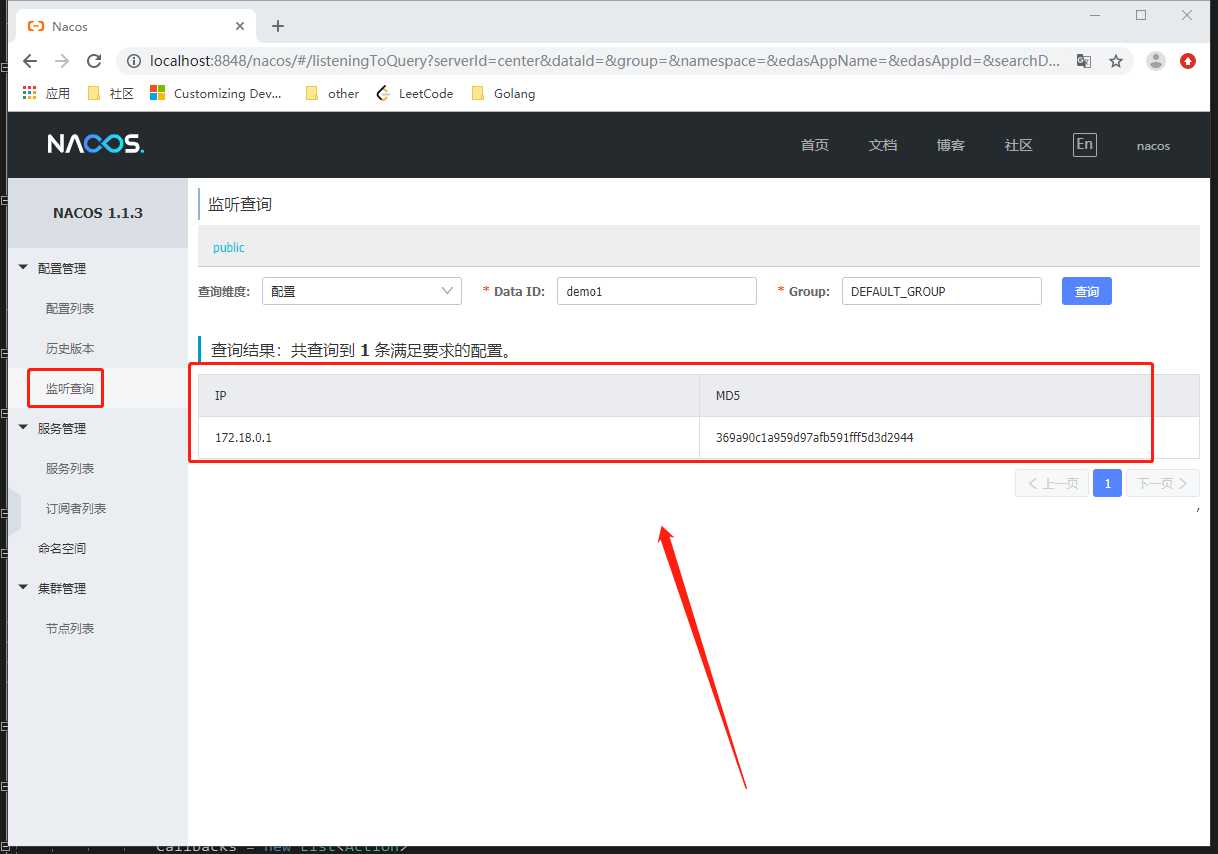This screenshot has width=1218, height=854.
Task: Click the NACOS logo
Action: pyautogui.click(x=96, y=144)
